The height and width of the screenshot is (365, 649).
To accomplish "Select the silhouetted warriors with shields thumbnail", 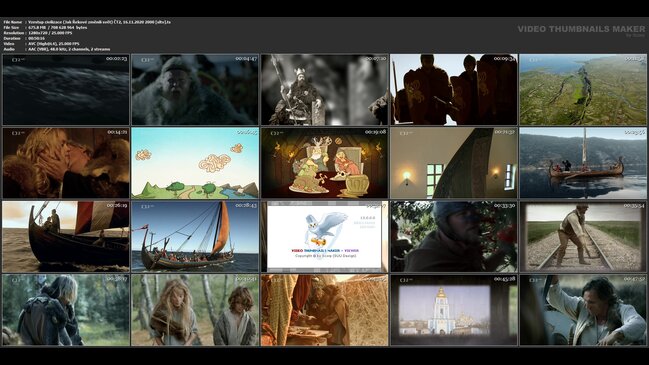I will tap(454, 90).
